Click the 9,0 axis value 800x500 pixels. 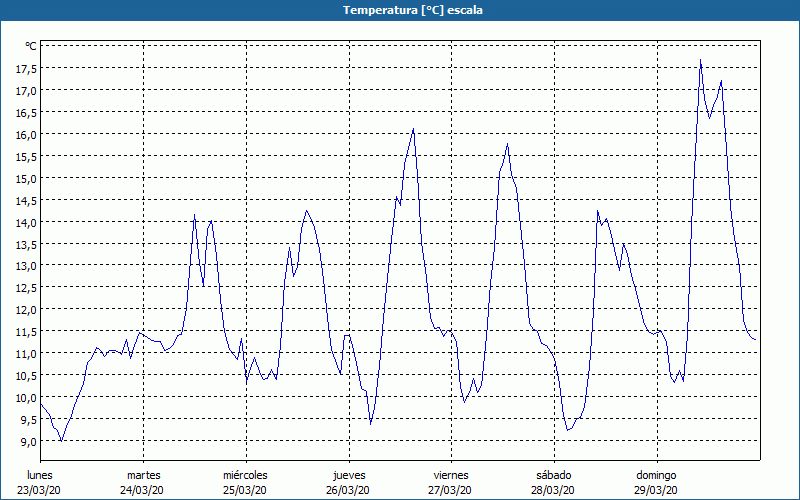click(x=28, y=441)
